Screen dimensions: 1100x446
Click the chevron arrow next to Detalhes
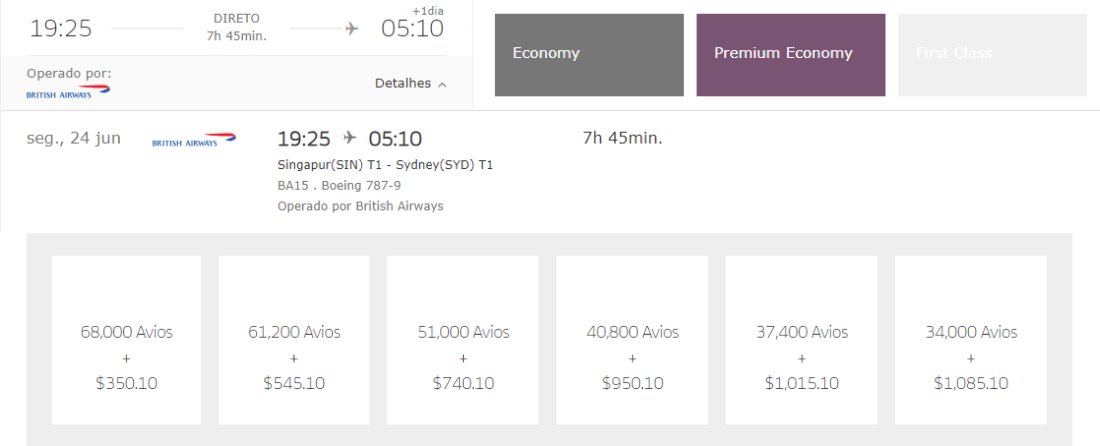[442, 85]
